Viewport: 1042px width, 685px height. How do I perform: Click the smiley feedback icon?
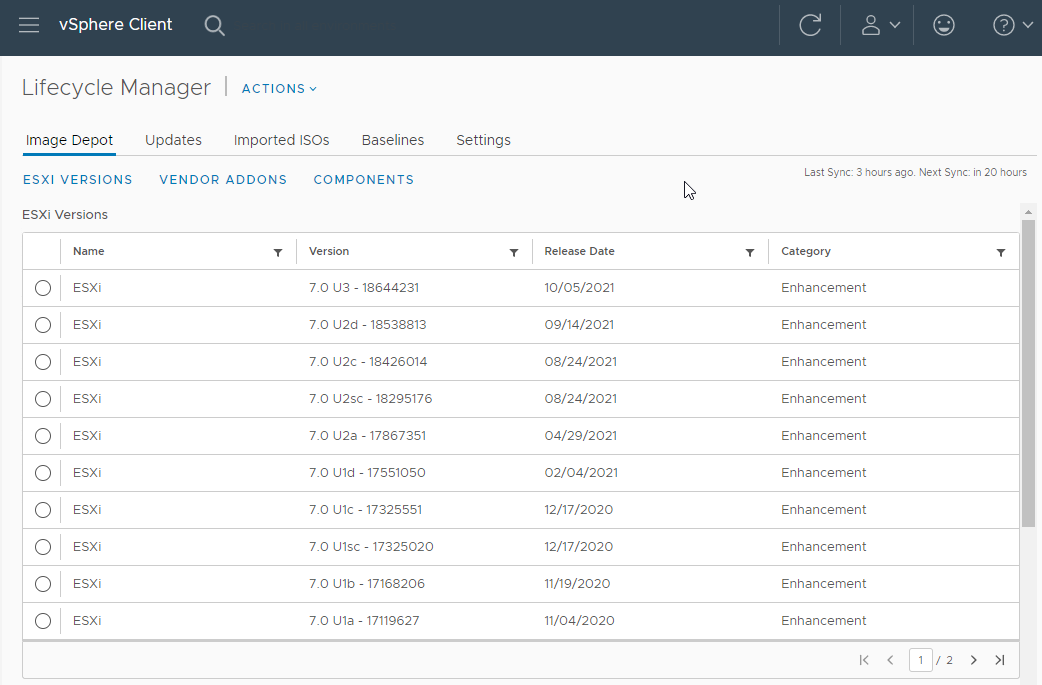click(x=944, y=25)
